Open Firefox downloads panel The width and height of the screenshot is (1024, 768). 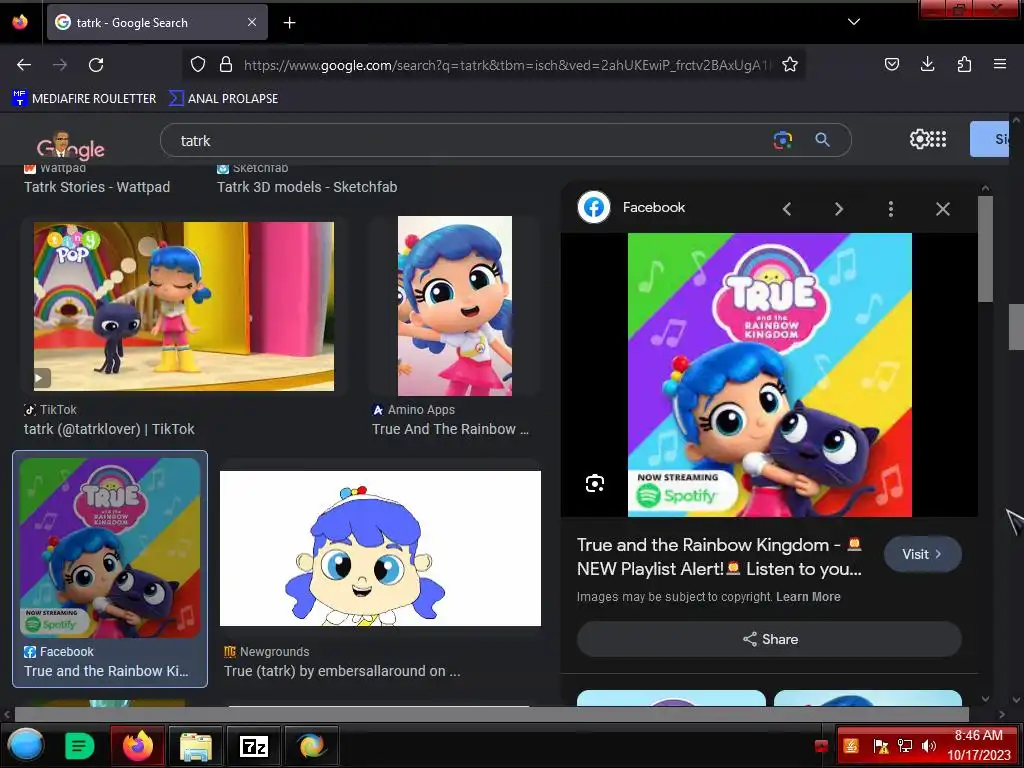click(927, 64)
